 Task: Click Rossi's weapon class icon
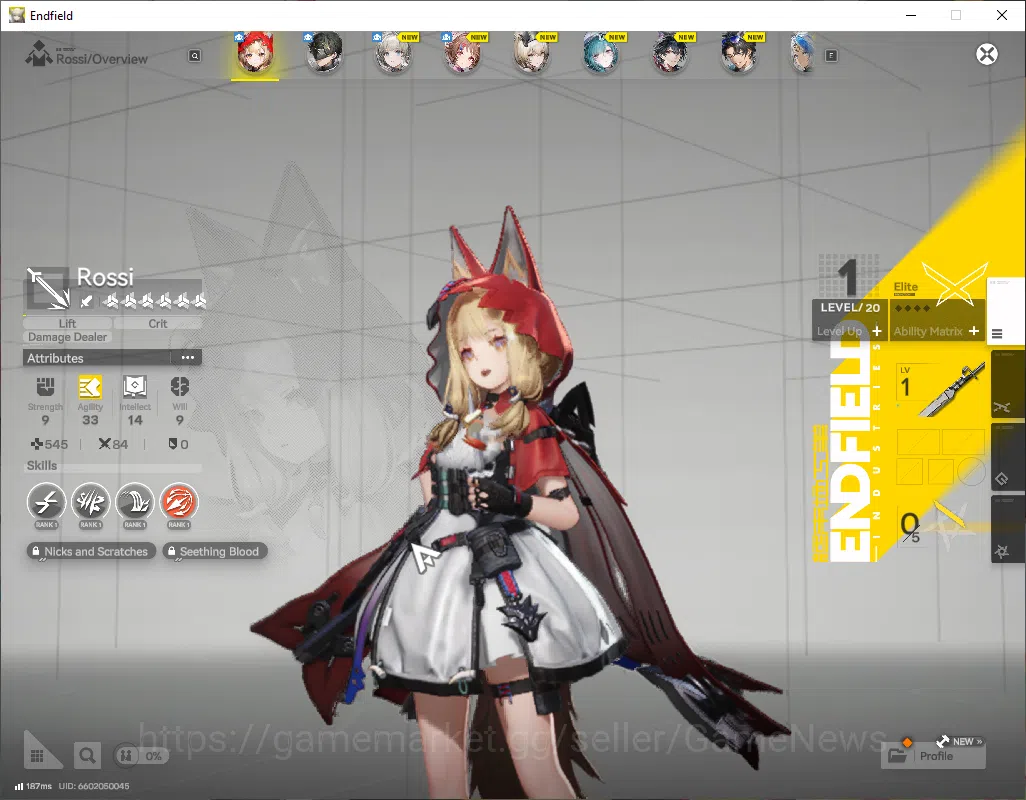click(48, 288)
